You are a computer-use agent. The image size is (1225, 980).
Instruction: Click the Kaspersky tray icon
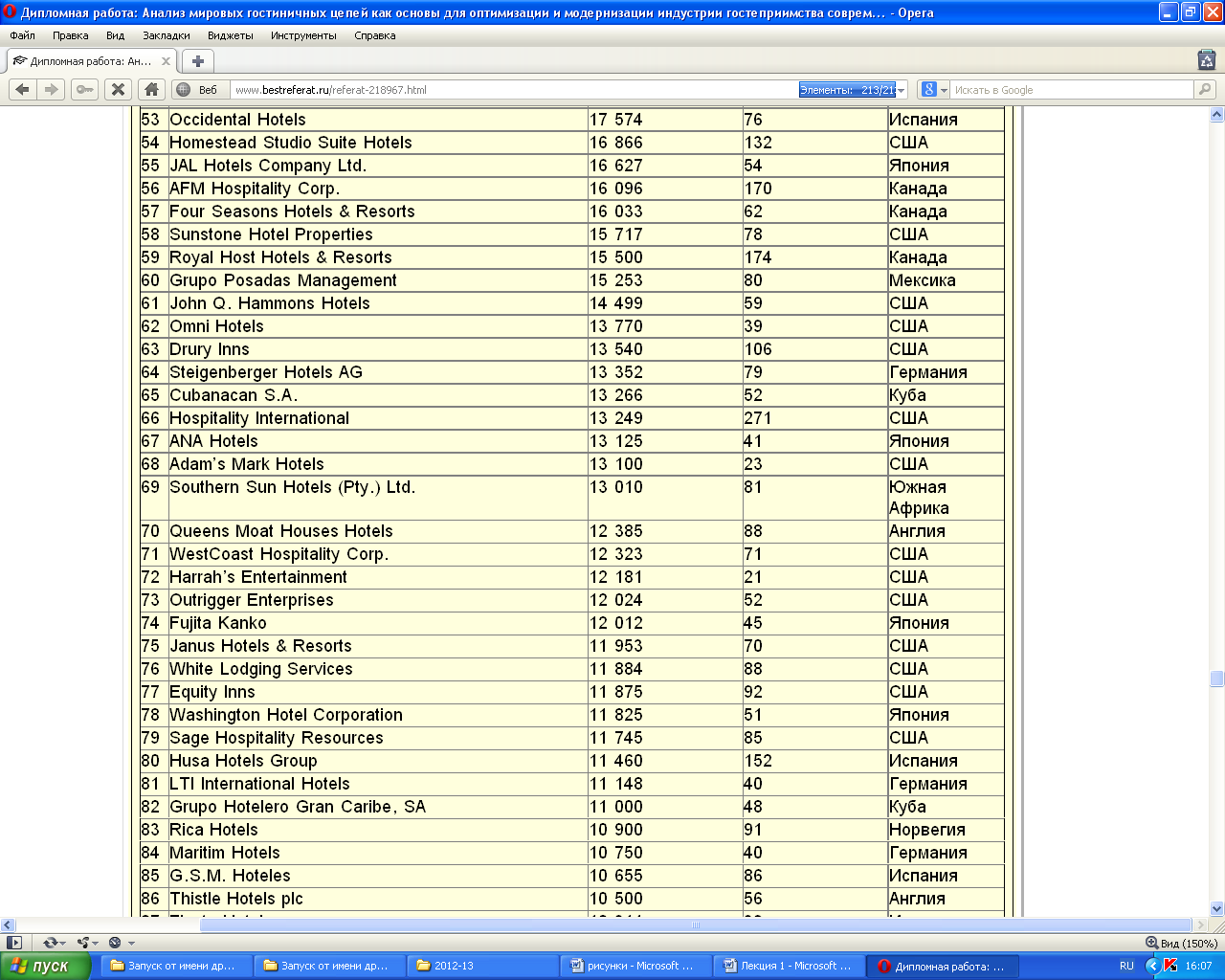click(1170, 966)
